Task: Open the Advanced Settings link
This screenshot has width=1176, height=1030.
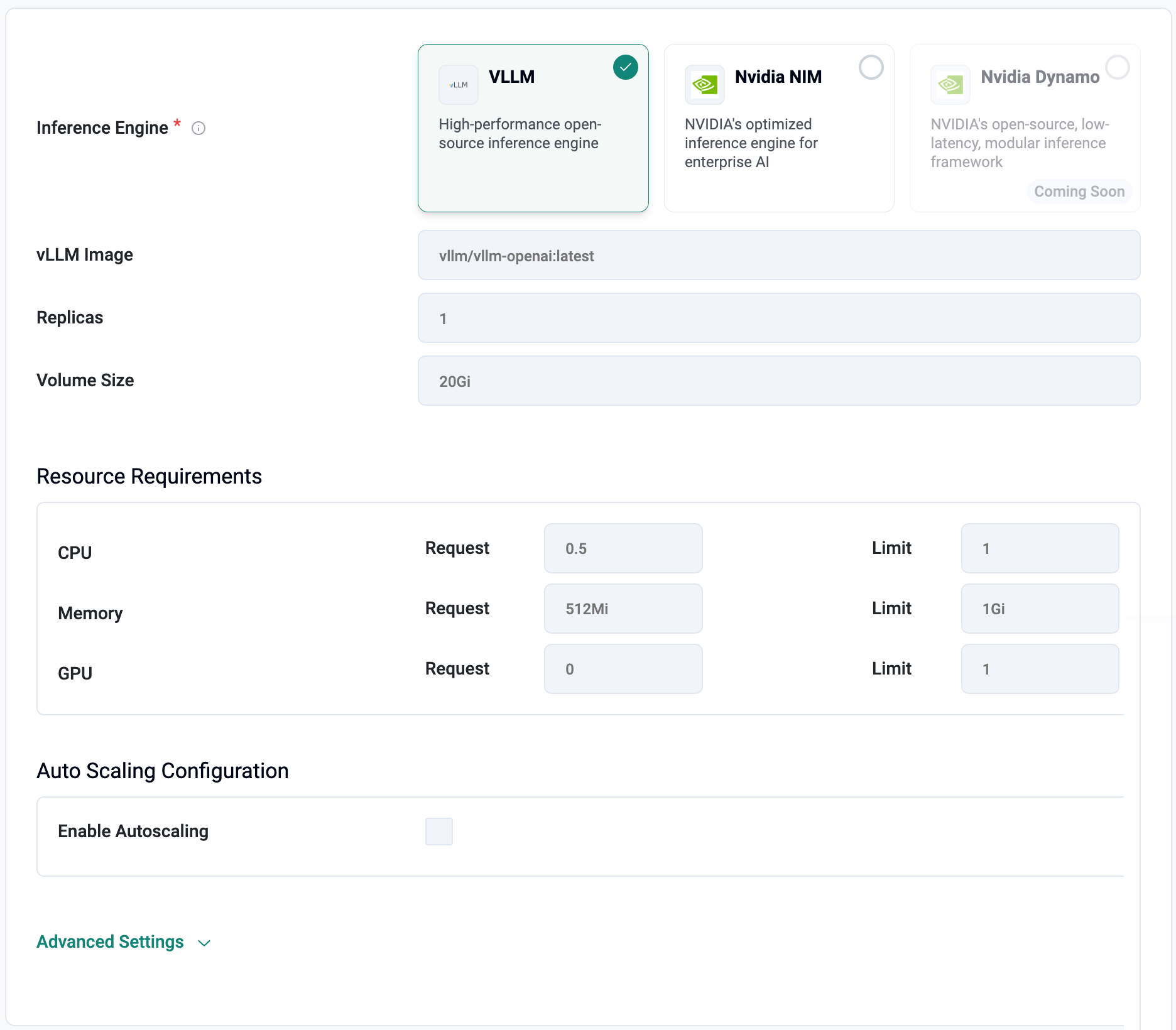Action: pos(111,942)
